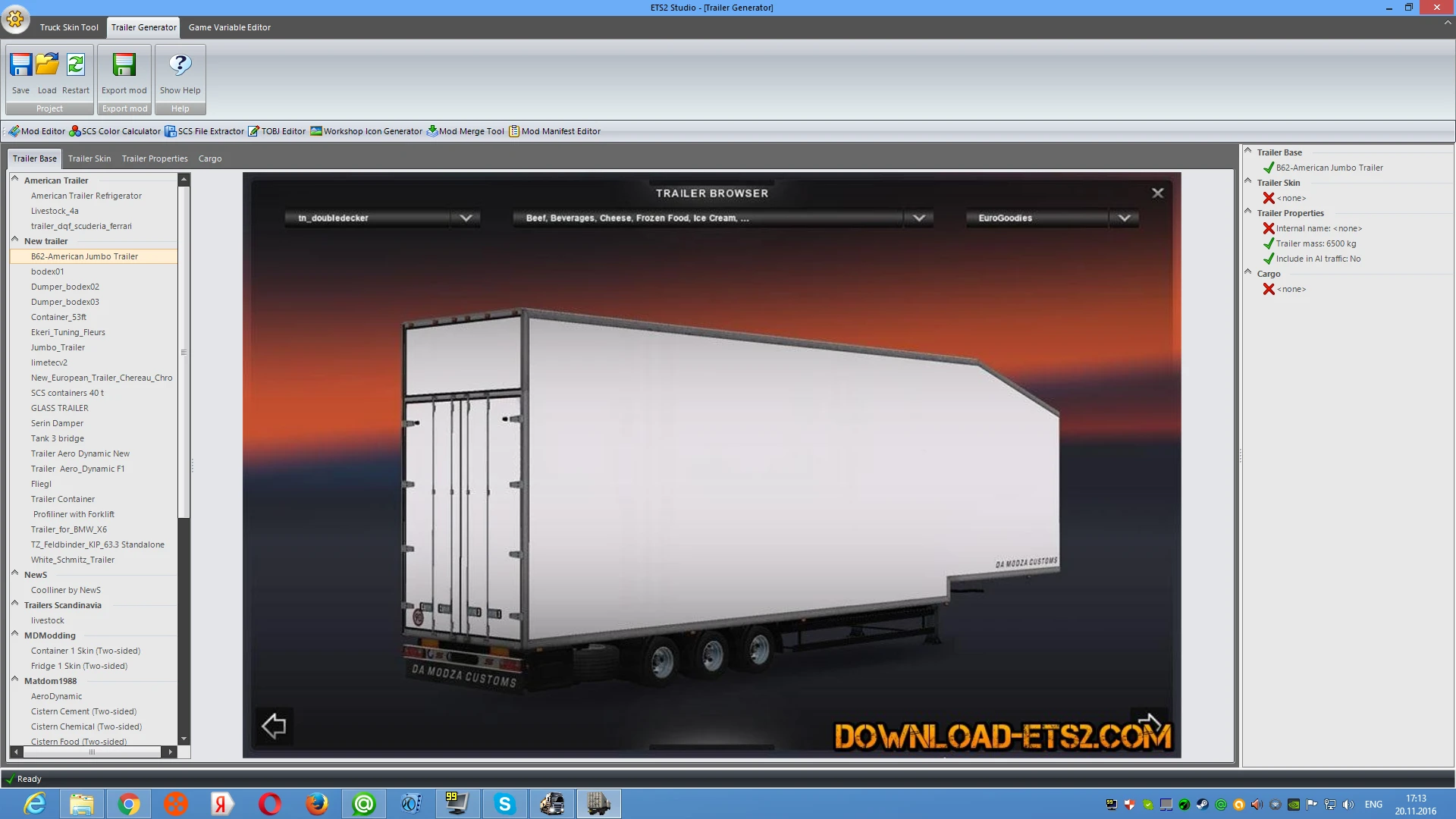The height and width of the screenshot is (819, 1456).
Task: Collapse the New trailer group
Action: coord(14,241)
